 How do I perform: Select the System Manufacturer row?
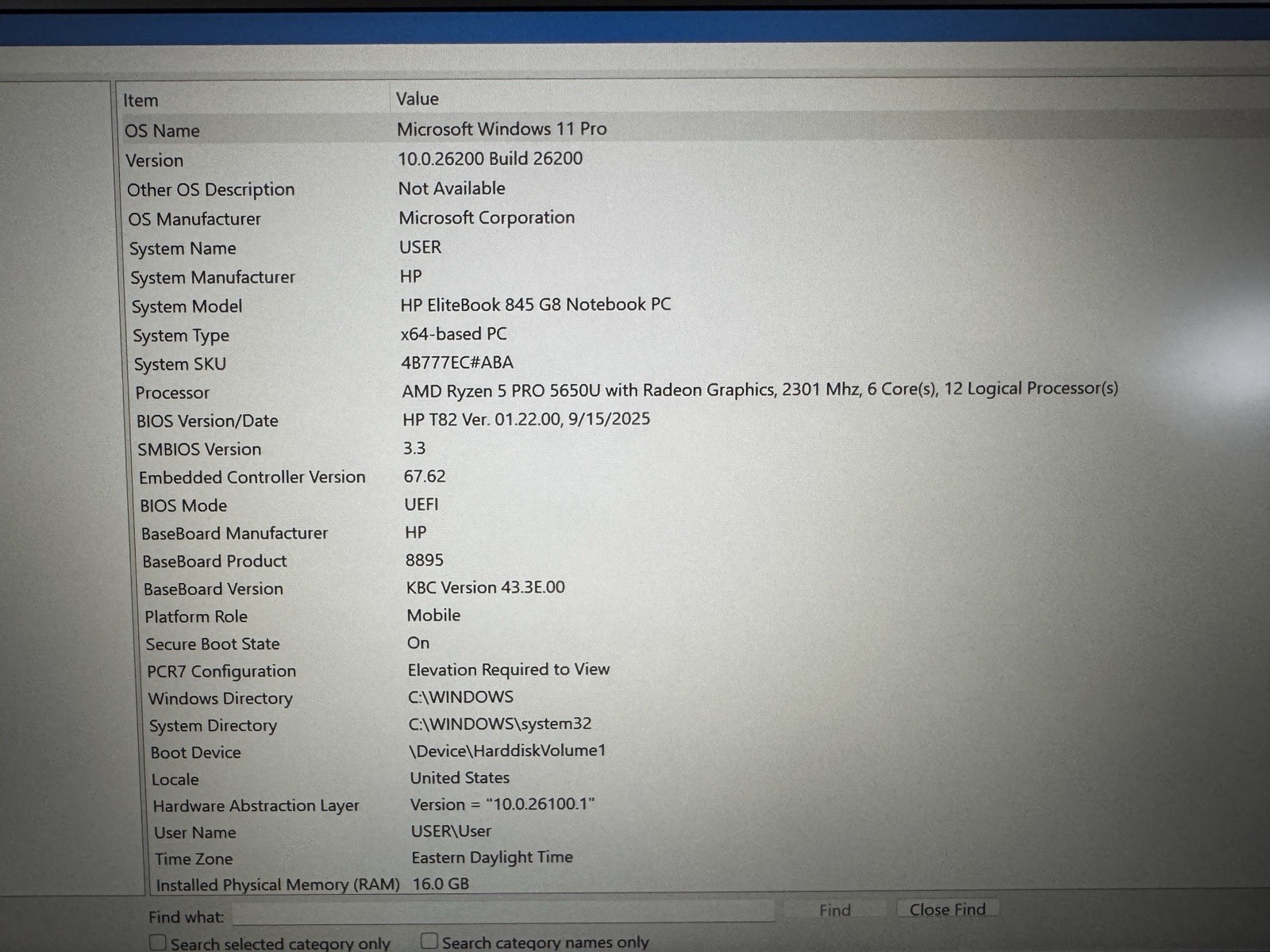tap(213, 278)
